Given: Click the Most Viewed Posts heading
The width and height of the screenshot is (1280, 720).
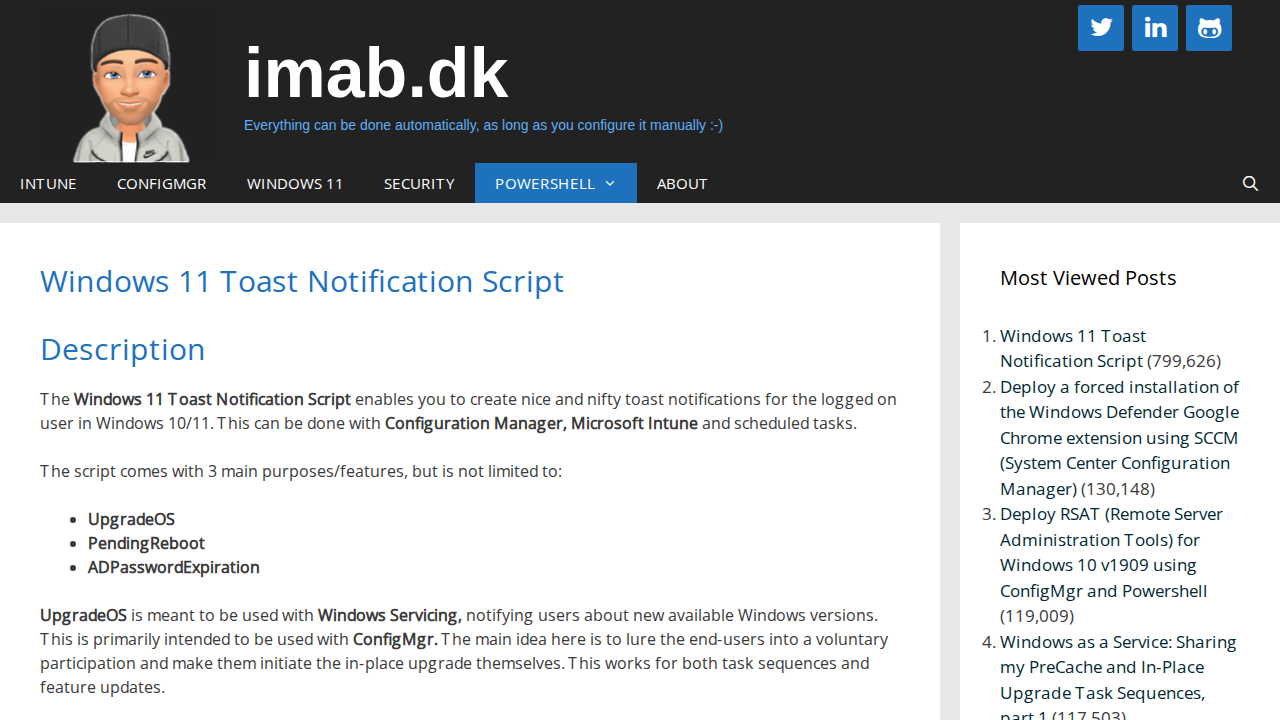Looking at the screenshot, I should 1088,277.
